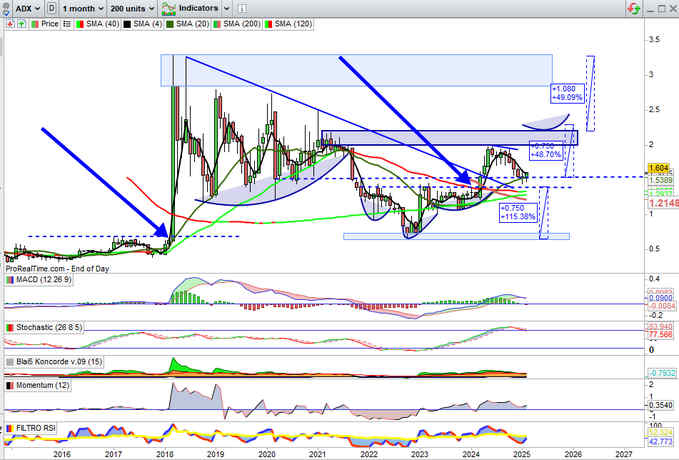Click the Momentum black-red icon
Image resolution: width=679 pixels, height=460 pixels.
tap(10, 385)
